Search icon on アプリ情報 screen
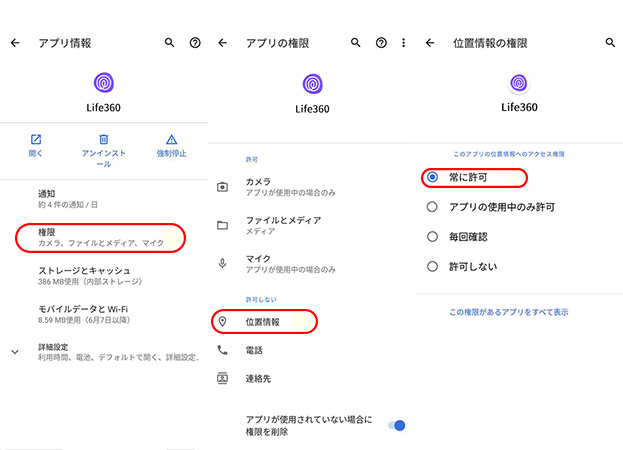 (x=170, y=42)
